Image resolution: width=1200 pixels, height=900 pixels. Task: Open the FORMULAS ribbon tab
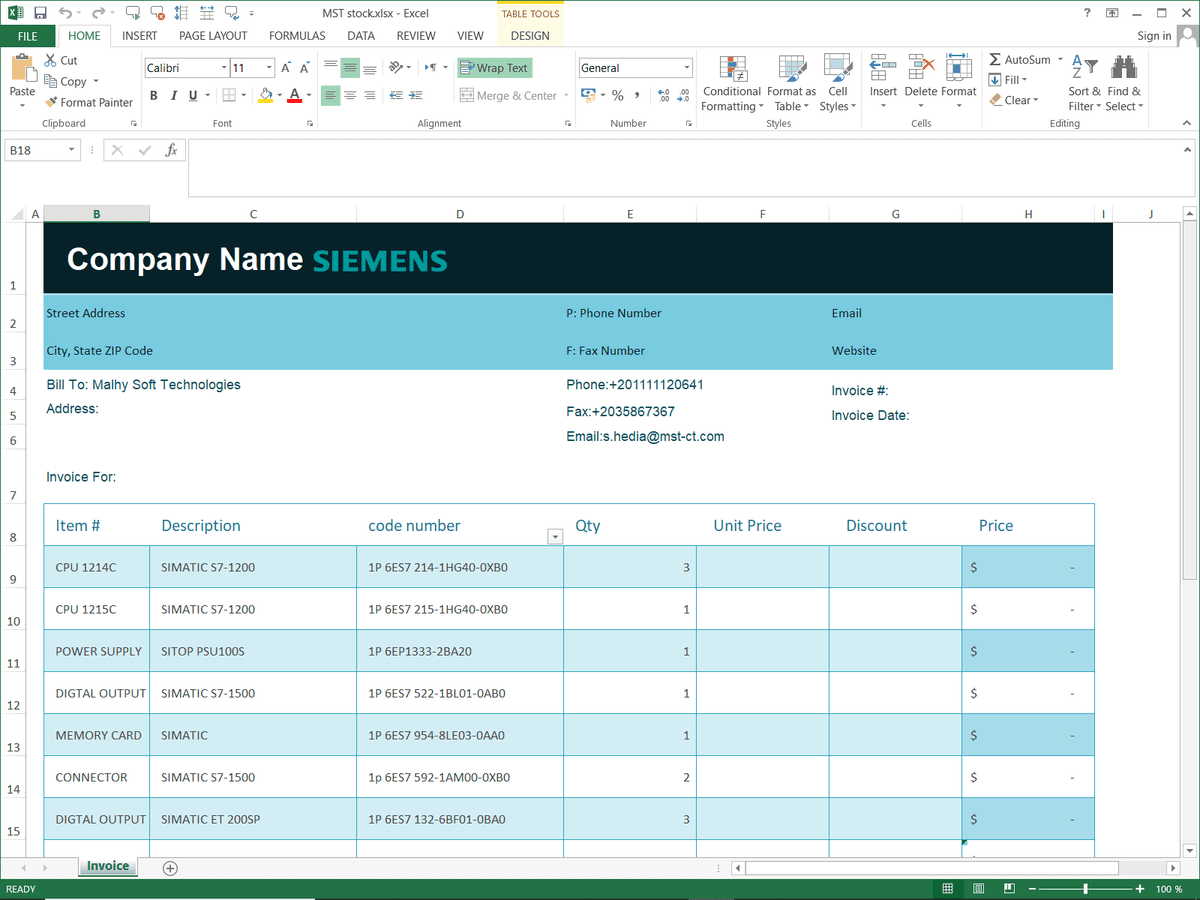(x=297, y=36)
